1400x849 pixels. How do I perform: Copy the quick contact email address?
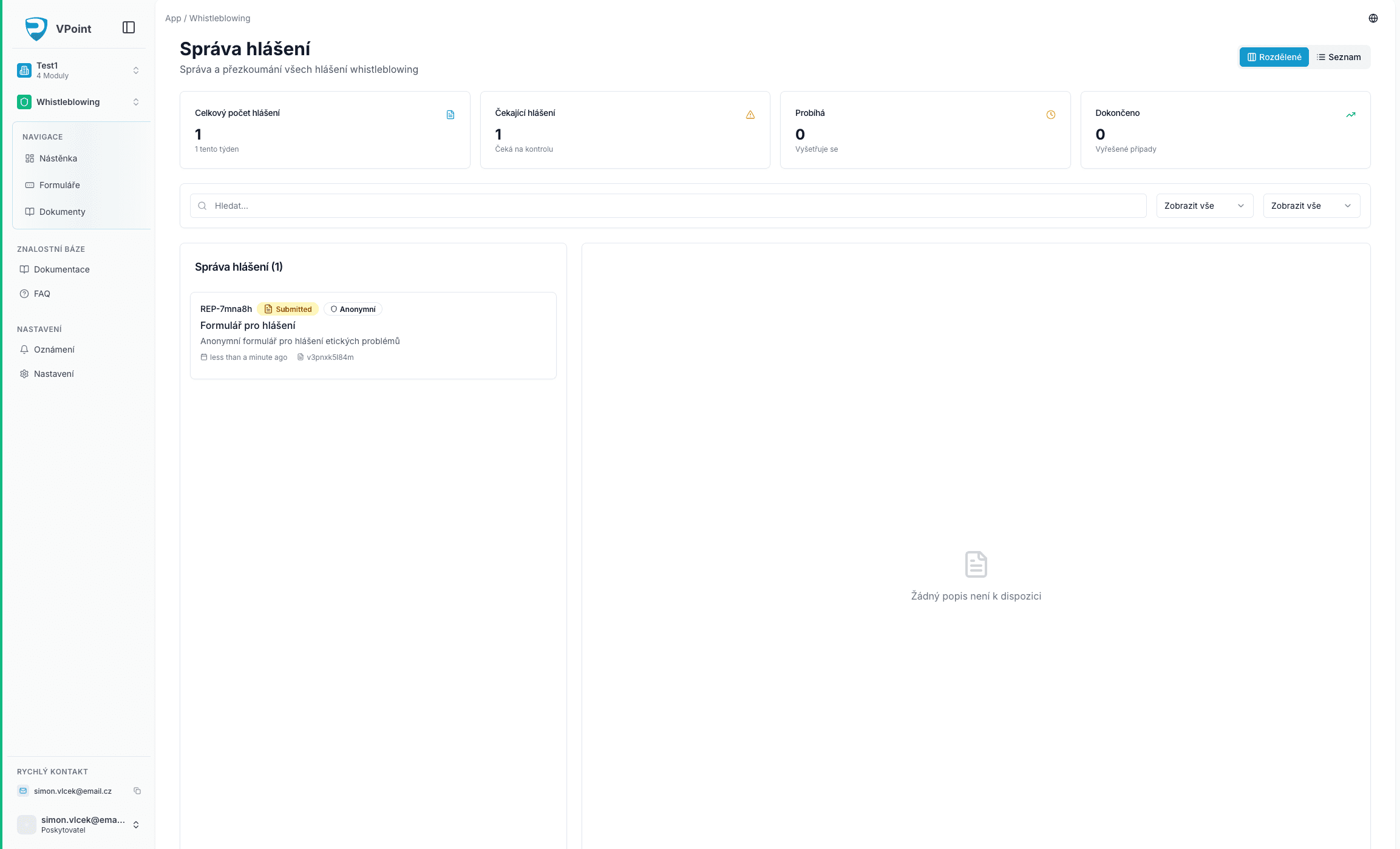[137, 791]
